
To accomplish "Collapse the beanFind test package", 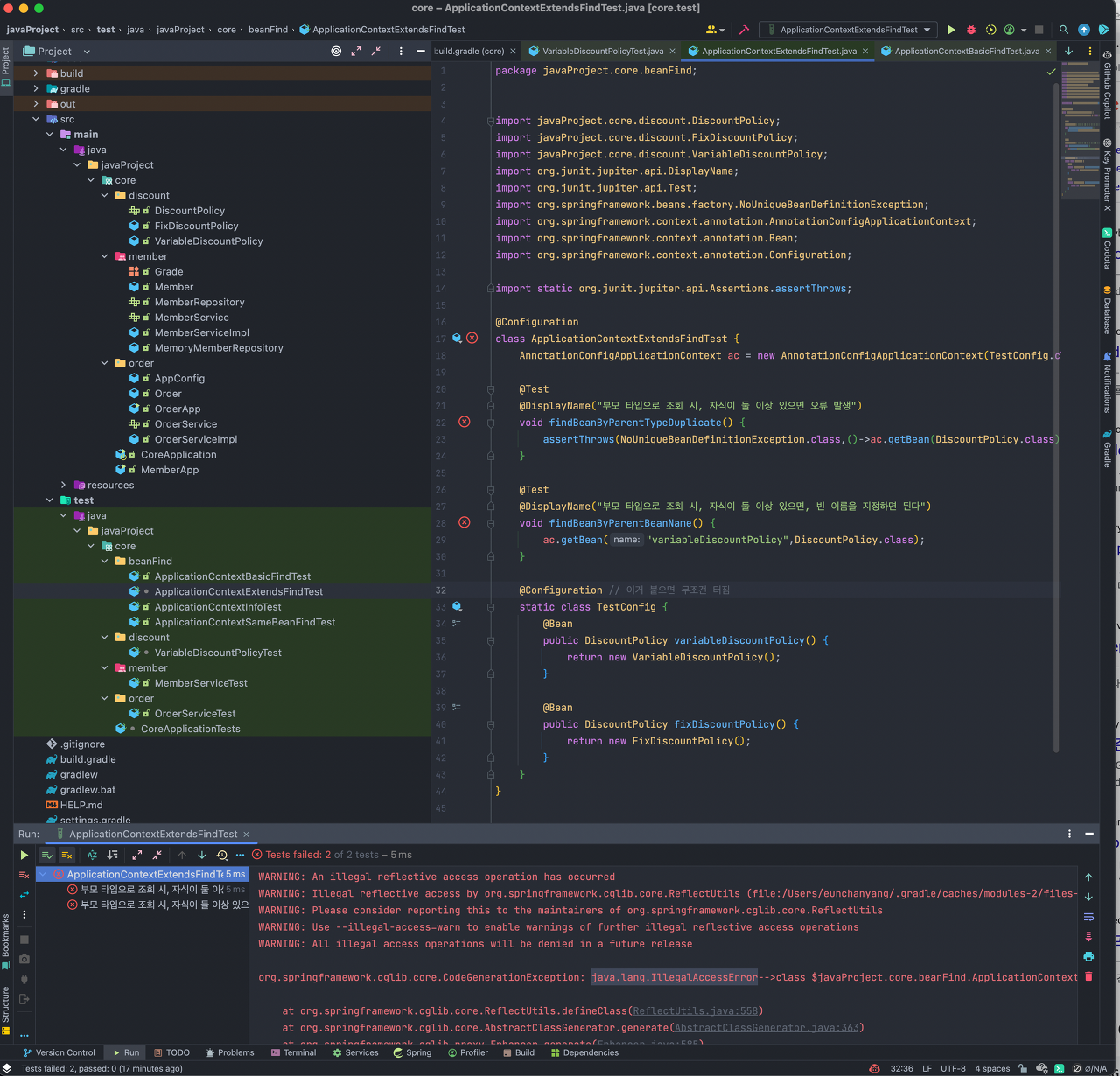I will pos(105,562).
